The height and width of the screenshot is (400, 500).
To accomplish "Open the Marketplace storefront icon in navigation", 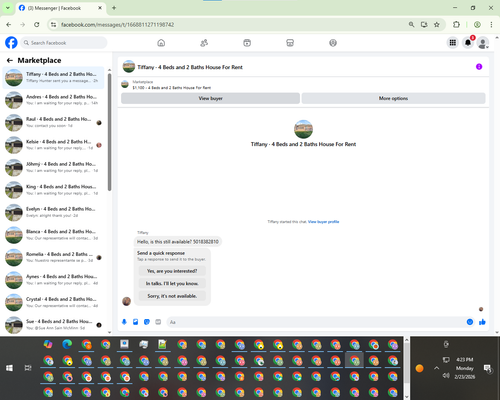I will coord(290,43).
